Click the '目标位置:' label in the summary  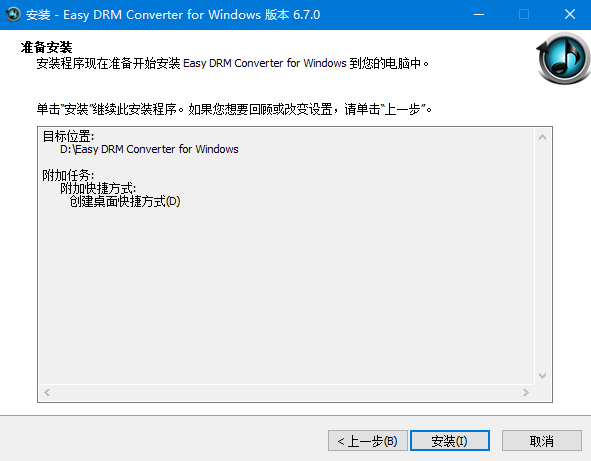68,136
